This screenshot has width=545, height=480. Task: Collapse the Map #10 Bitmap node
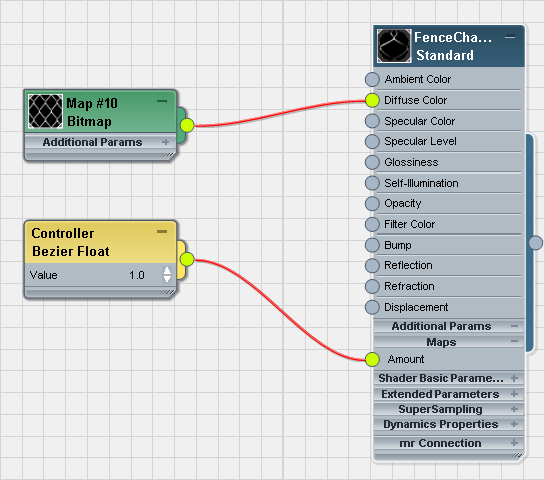pyautogui.click(x=162, y=101)
